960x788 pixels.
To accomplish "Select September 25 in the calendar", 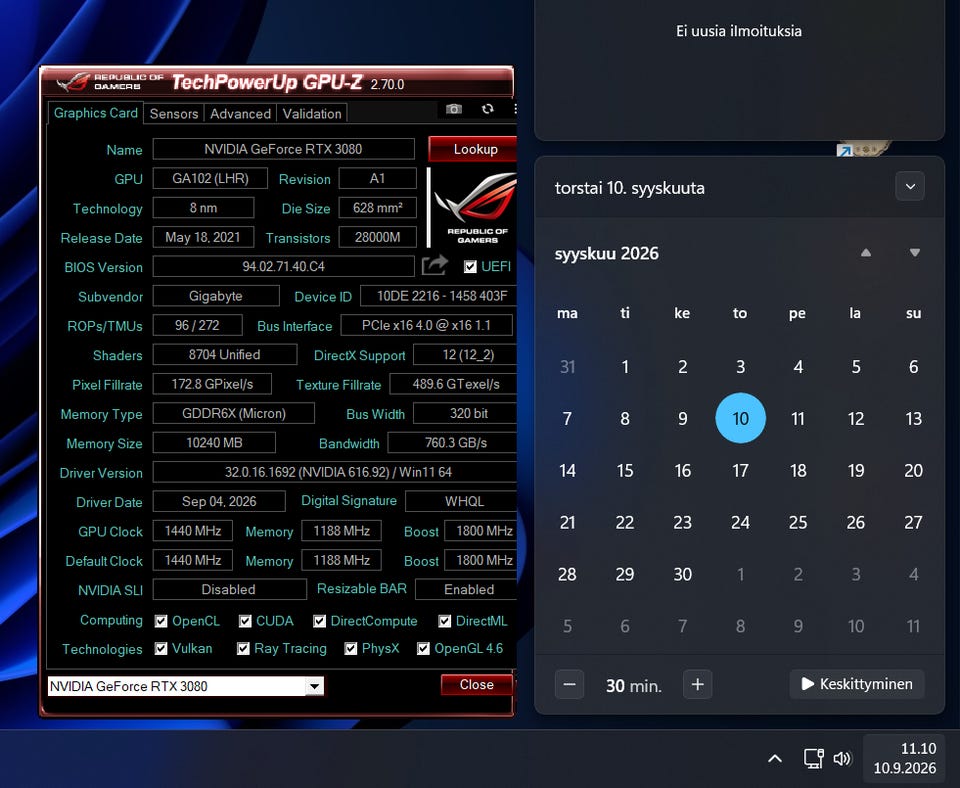I will (x=798, y=522).
